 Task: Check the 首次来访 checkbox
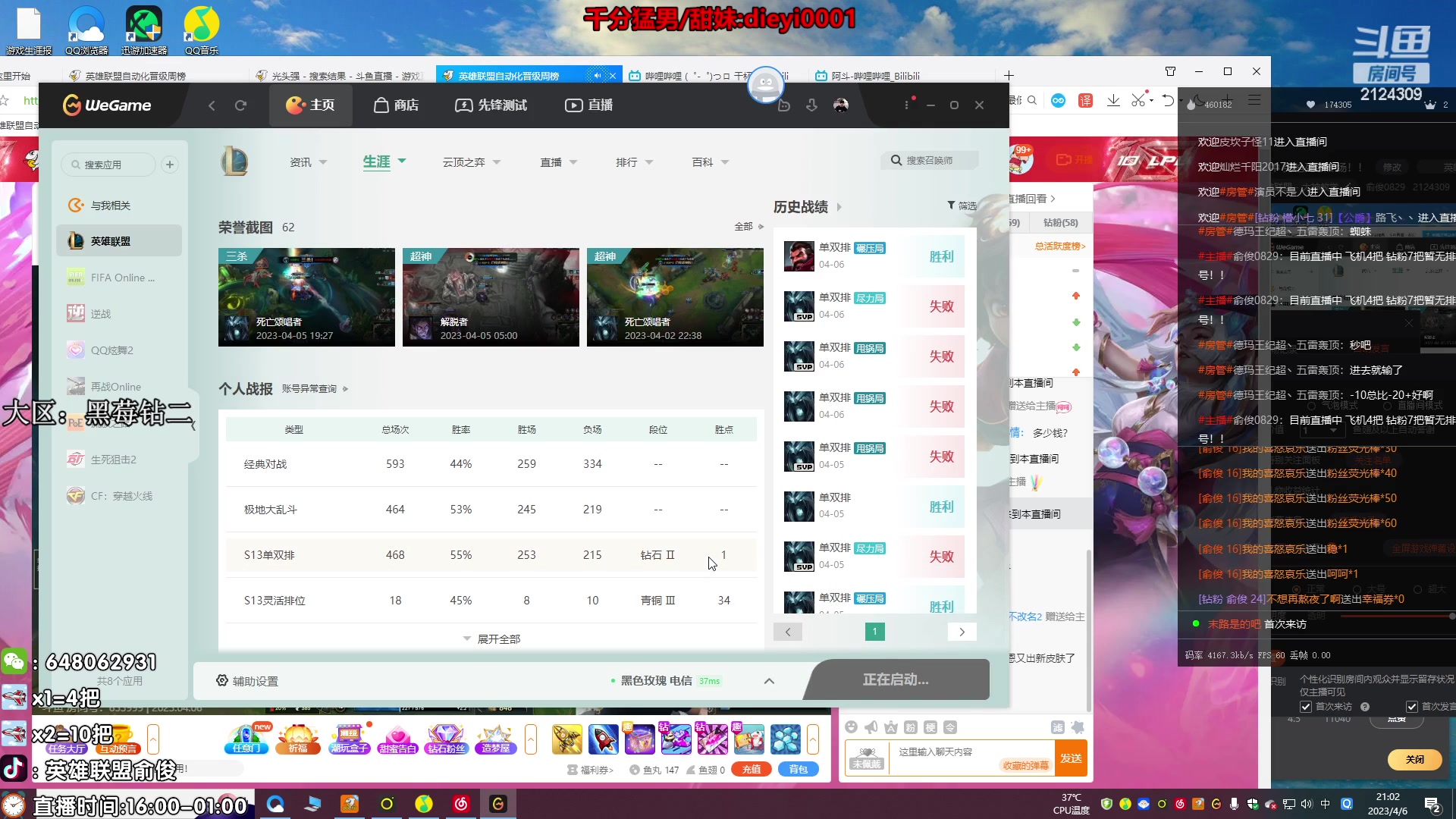[x=1306, y=707]
